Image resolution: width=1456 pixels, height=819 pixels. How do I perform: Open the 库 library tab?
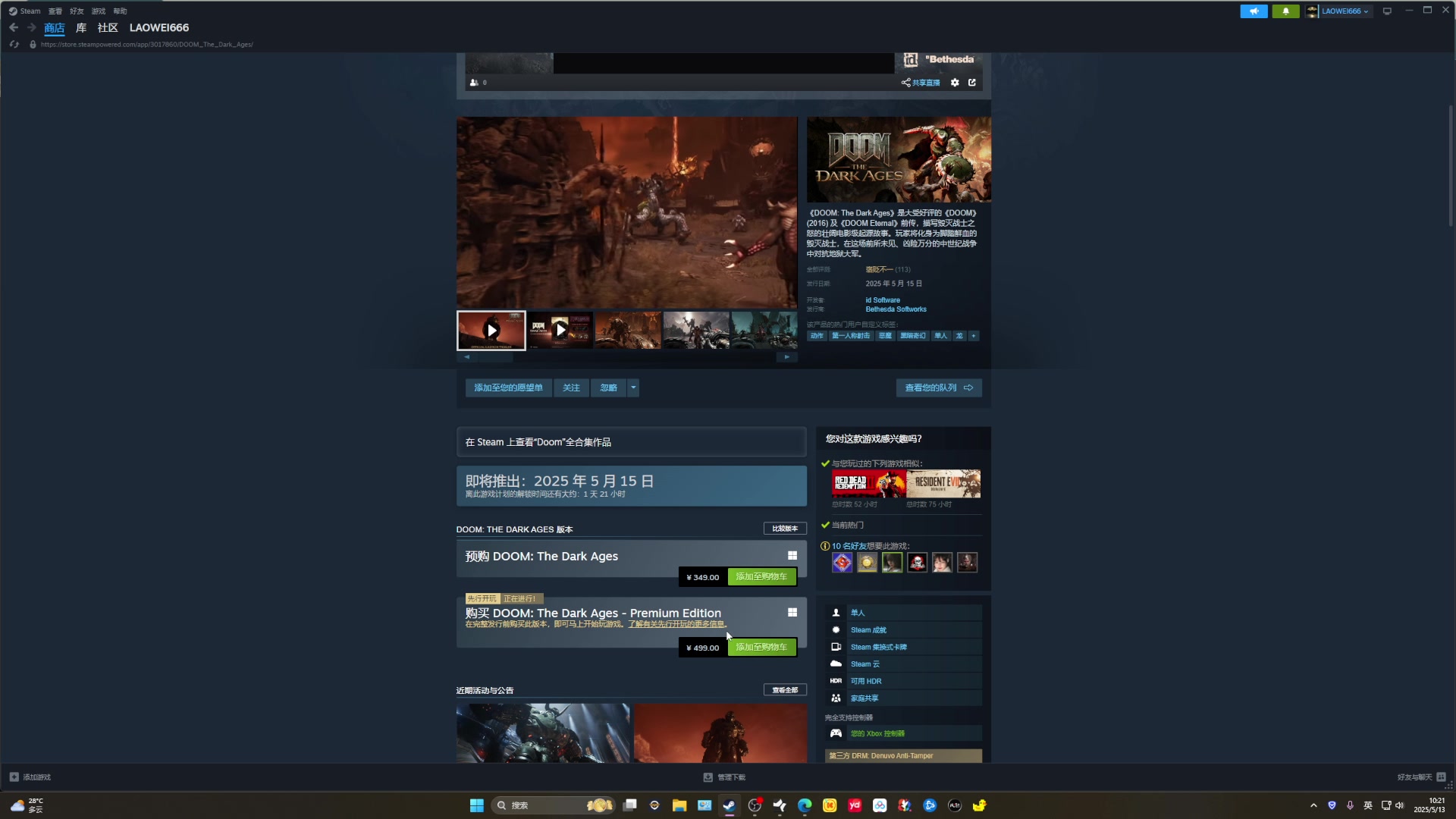pyautogui.click(x=81, y=28)
